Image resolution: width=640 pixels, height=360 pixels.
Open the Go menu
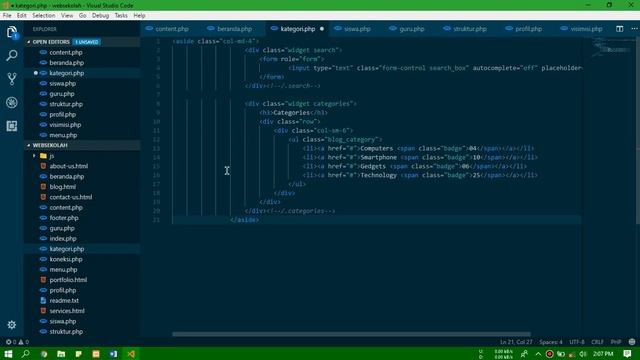coord(82,16)
